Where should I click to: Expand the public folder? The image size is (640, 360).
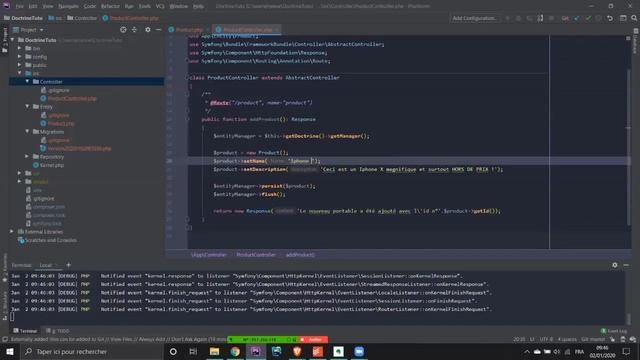tap(20, 65)
